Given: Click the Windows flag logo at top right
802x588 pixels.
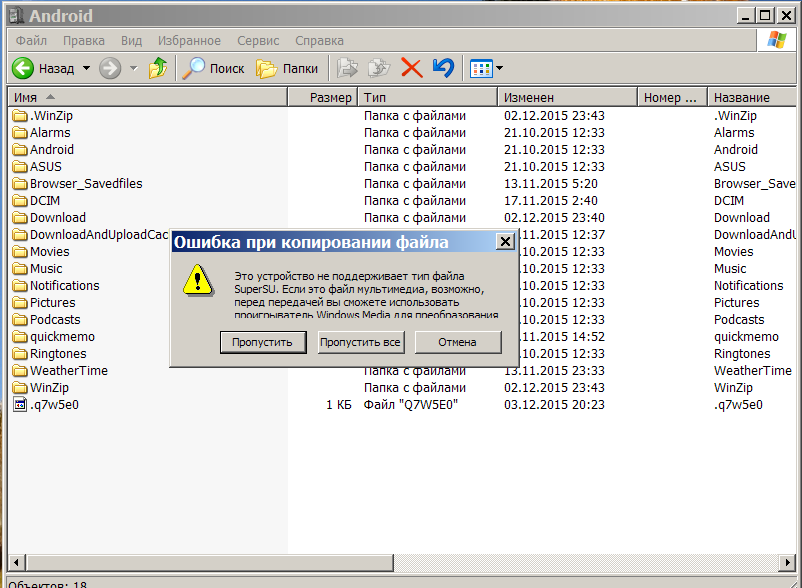Looking at the screenshot, I should [x=776, y=40].
